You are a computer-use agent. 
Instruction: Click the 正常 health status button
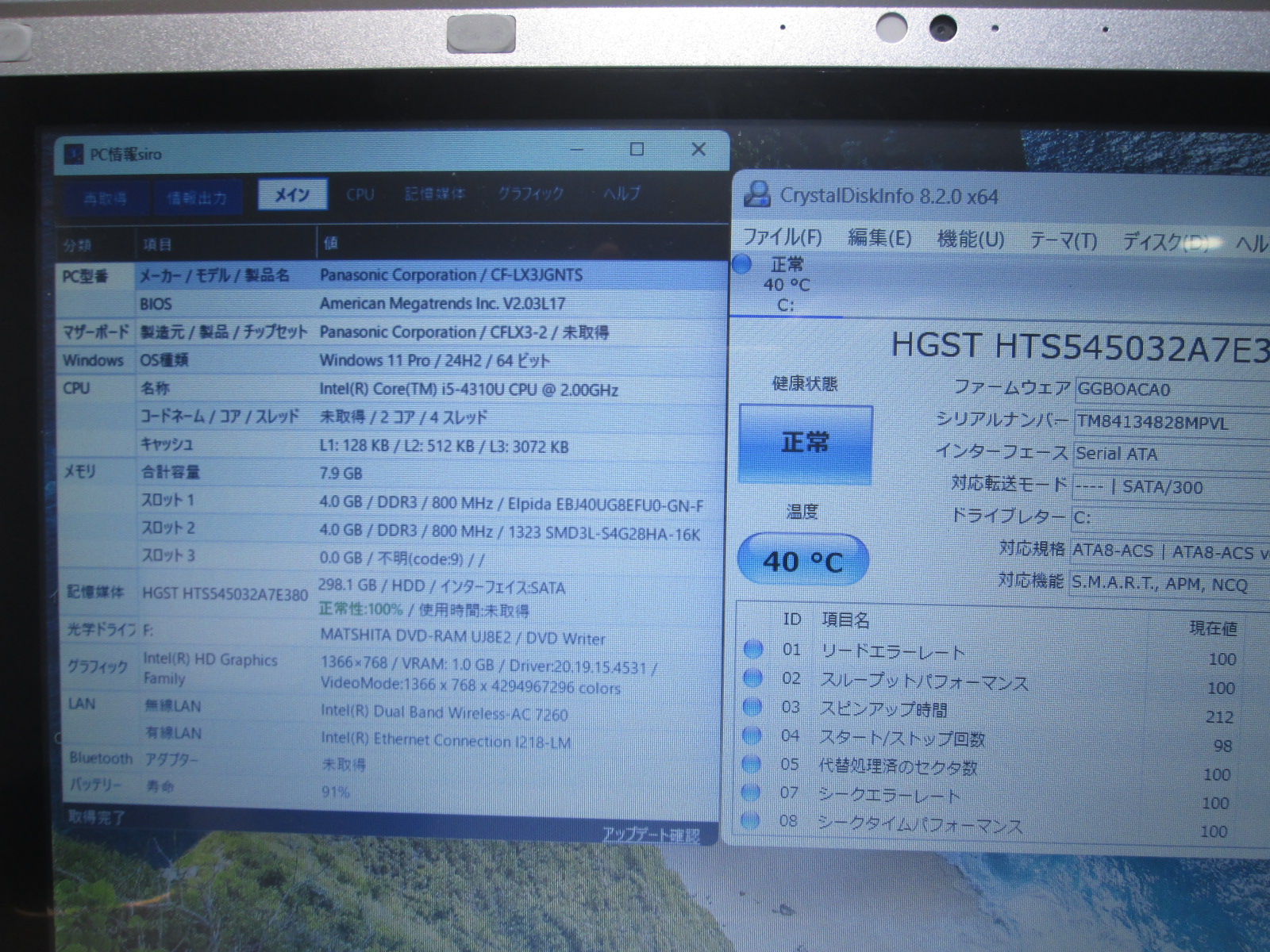click(x=805, y=443)
